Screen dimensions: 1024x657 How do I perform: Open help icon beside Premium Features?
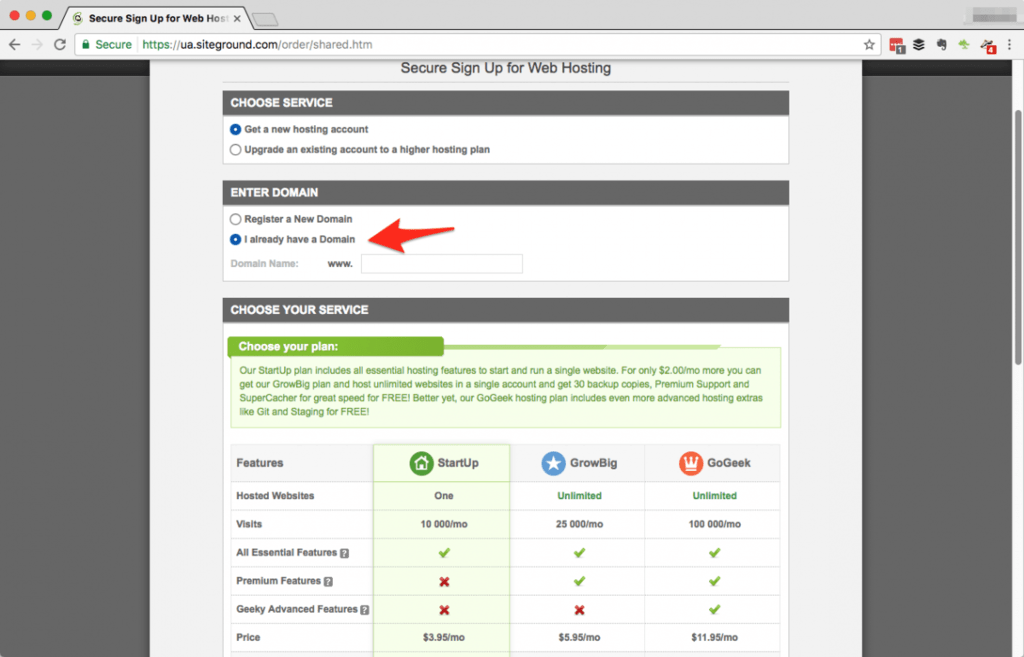(x=328, y=581)
